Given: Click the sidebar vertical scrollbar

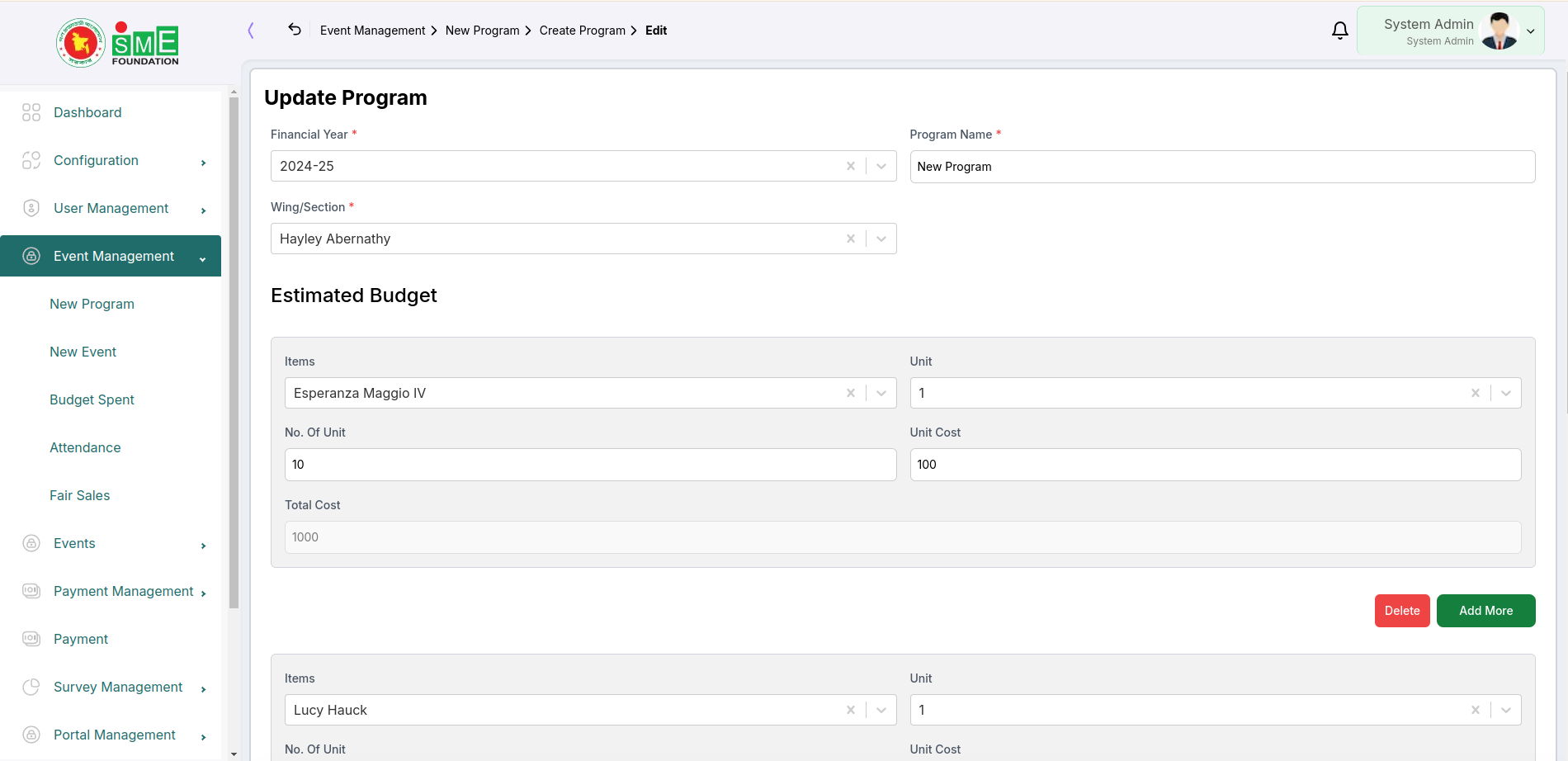Looking at the screenshot, I should 234,353.
